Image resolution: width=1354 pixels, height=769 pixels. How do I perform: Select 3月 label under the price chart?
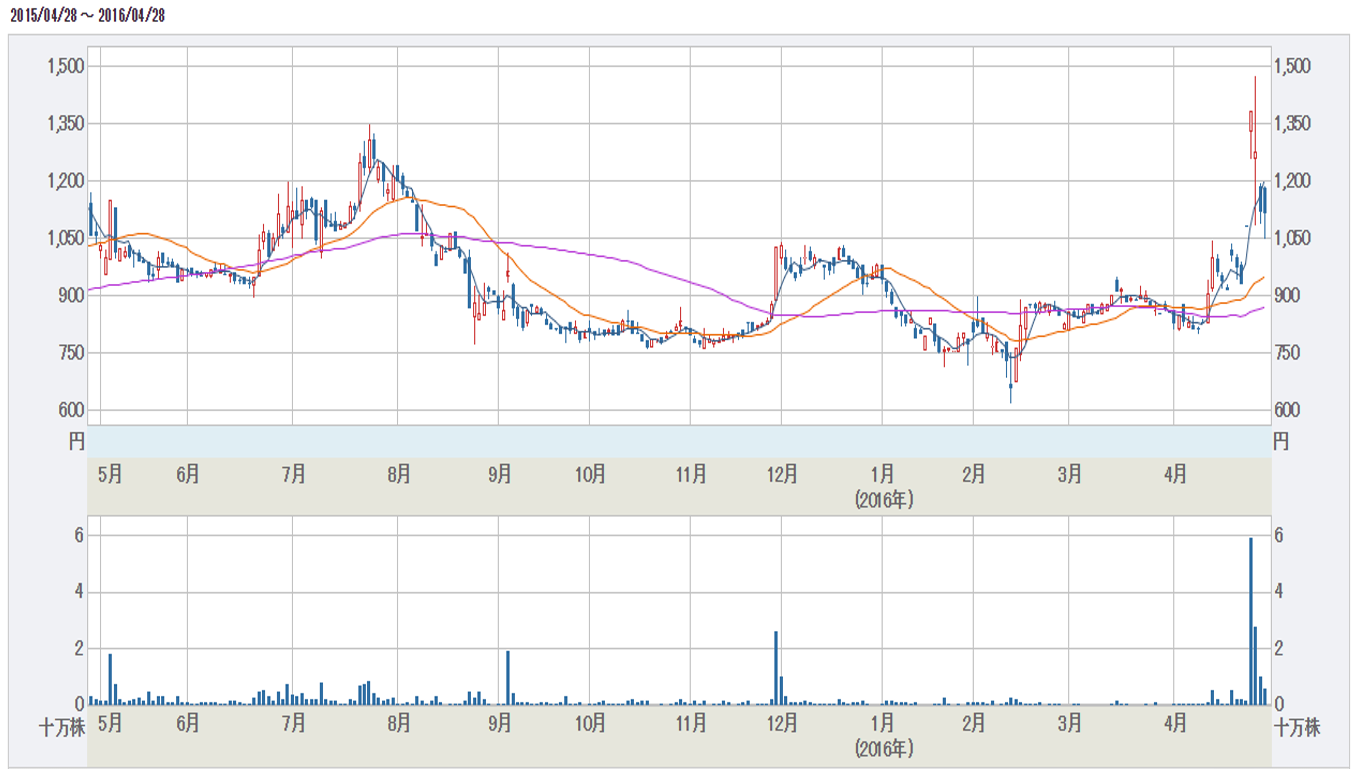click(1069, 474)
